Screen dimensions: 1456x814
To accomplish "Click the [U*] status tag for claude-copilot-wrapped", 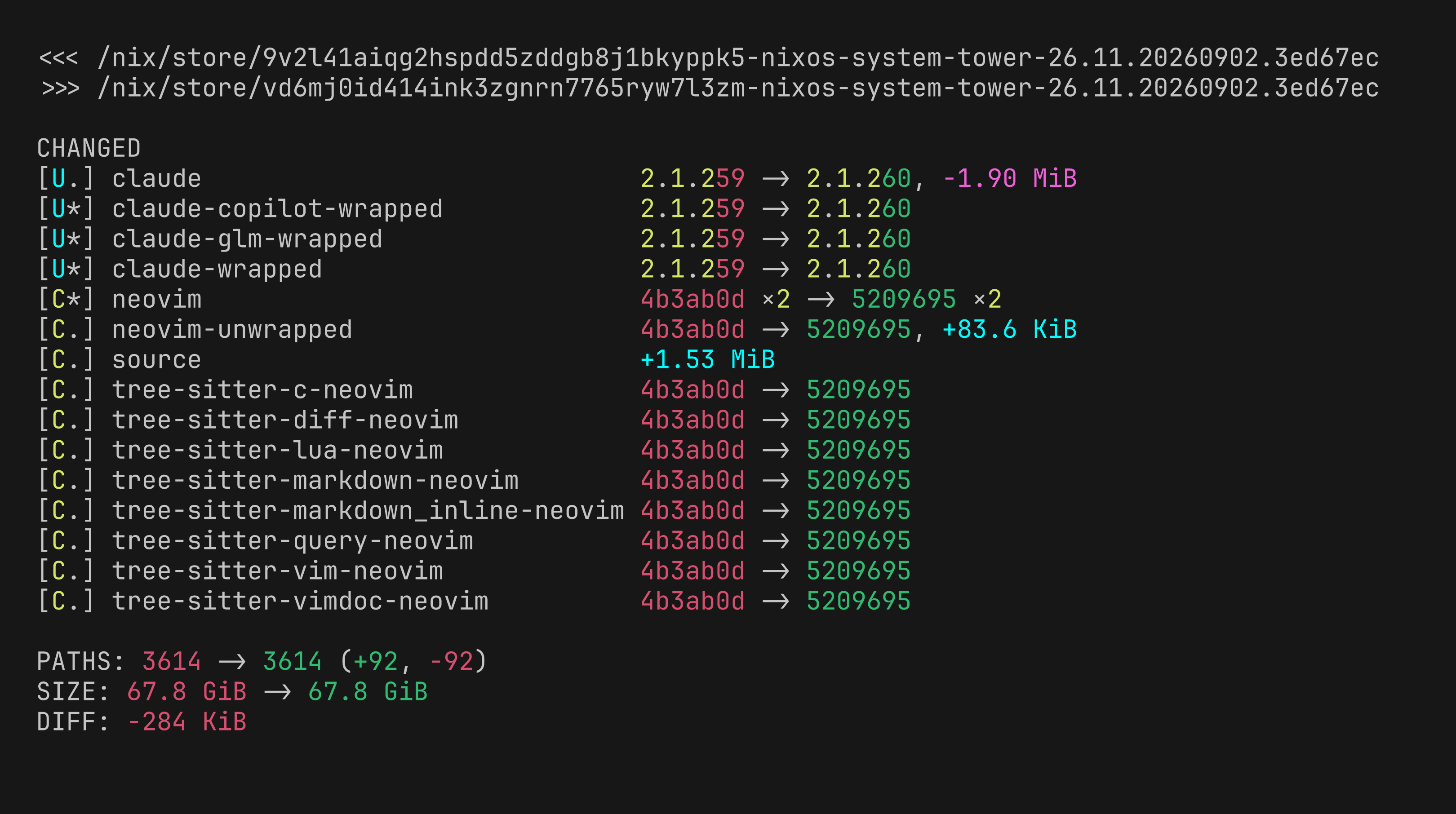I will coord(66,209).
